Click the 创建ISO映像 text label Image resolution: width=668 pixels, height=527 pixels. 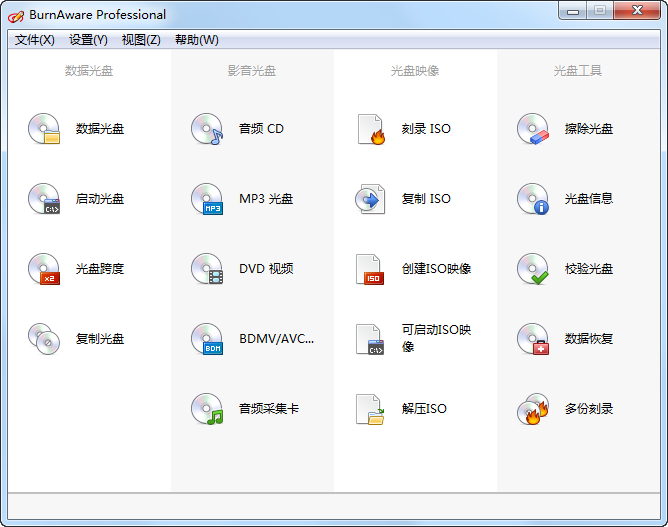(x=436, y=269)
